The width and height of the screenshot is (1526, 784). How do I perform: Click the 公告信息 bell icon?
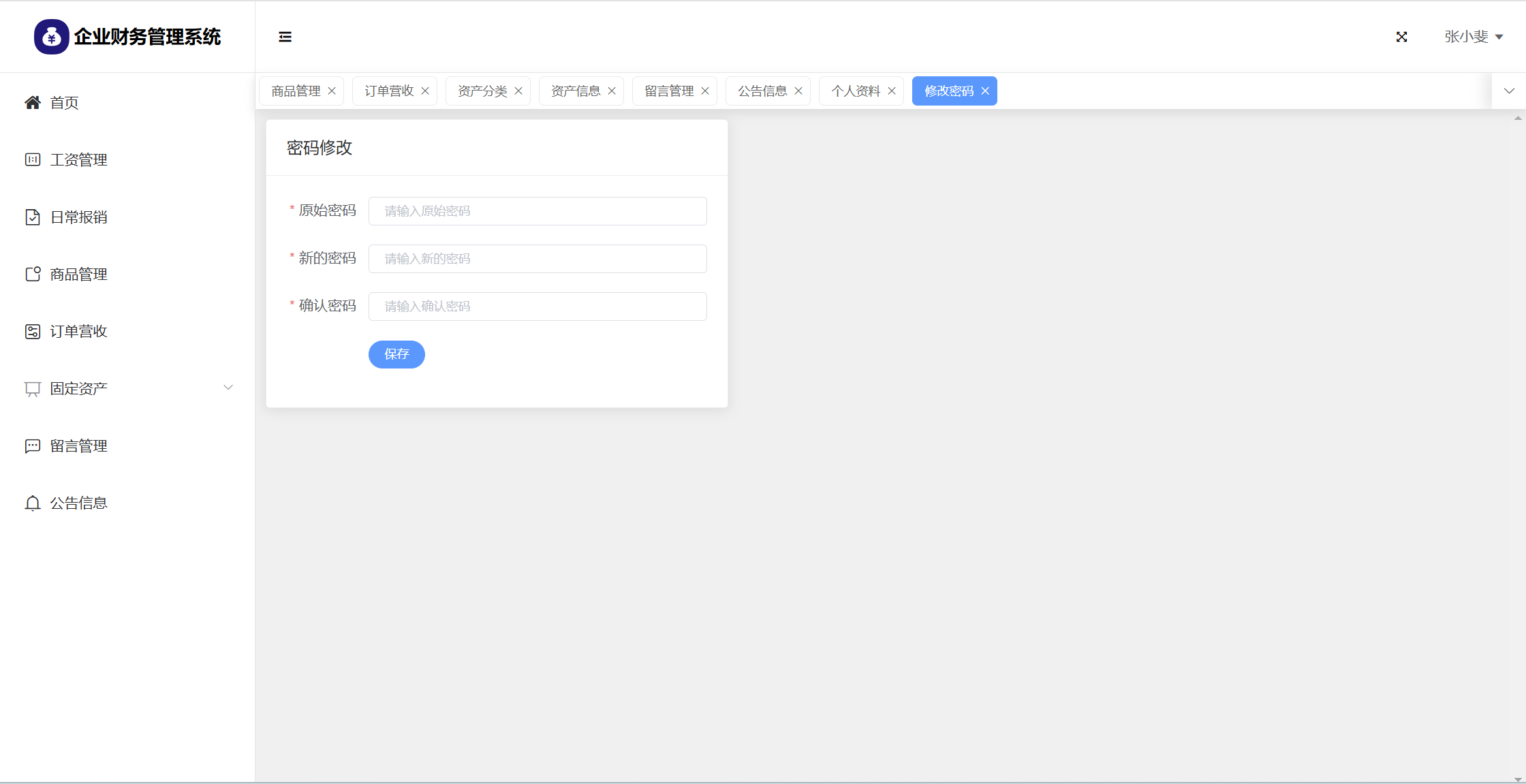point(33,503)
